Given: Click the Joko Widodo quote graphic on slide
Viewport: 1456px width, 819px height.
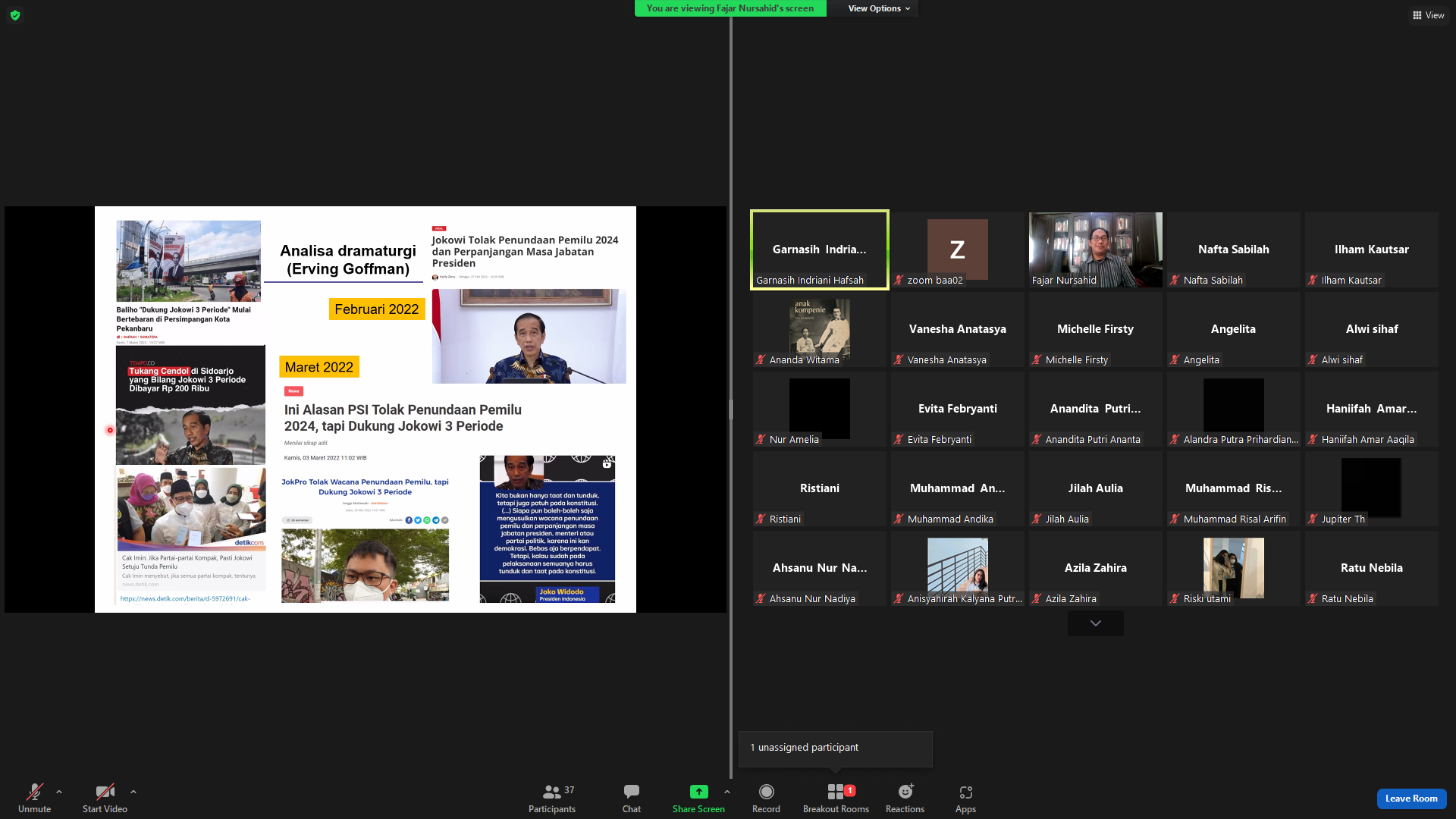Looking at the screenshot, I should tap(547, 529).
